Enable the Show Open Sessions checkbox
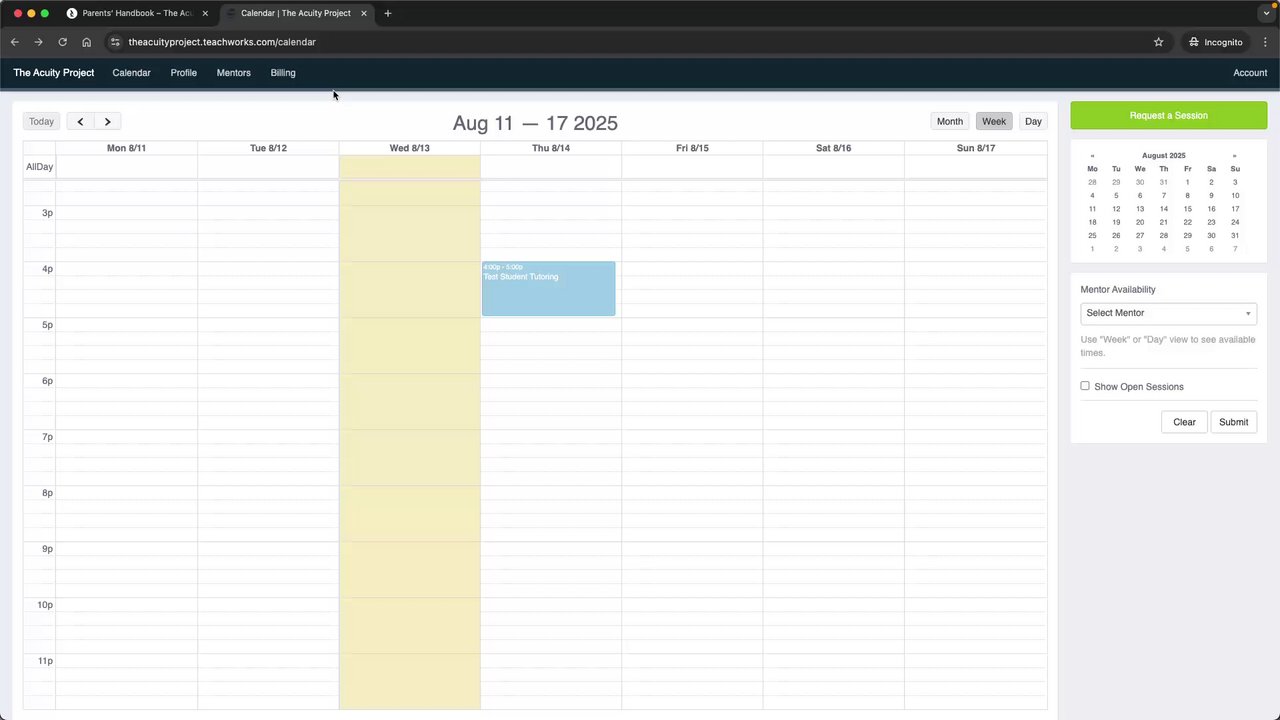This screenshot has height=720, width=1280. (1085, 386)
